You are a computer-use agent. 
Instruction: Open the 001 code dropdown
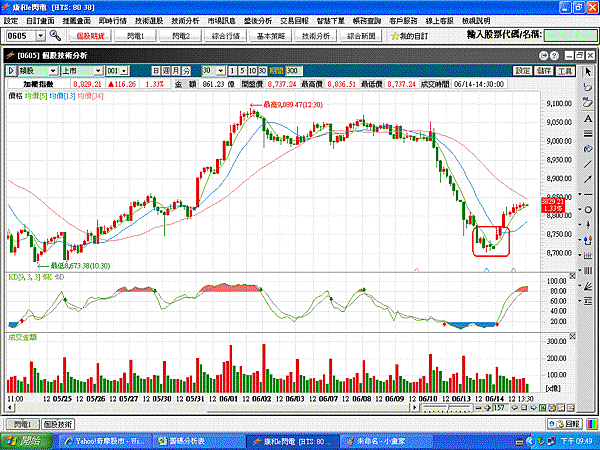(124, 71)
